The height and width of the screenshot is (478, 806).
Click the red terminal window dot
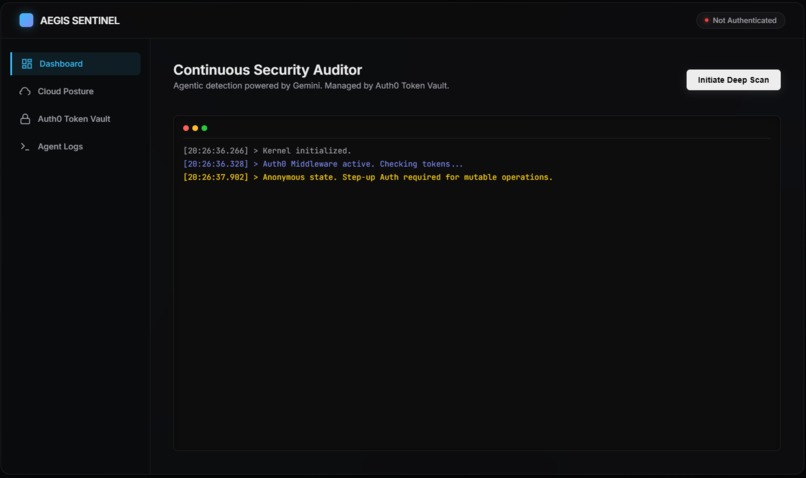(x=186, y=128)
